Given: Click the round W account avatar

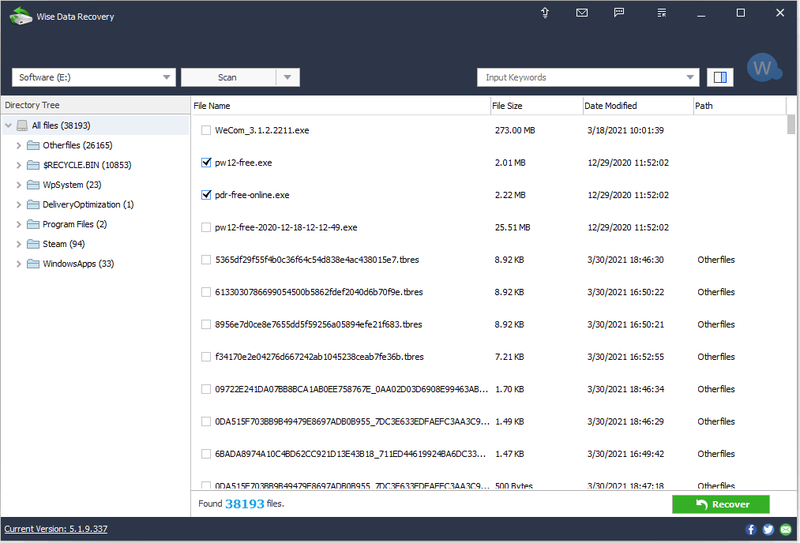Looking at the screenshot, I should (x=764, y=68).
